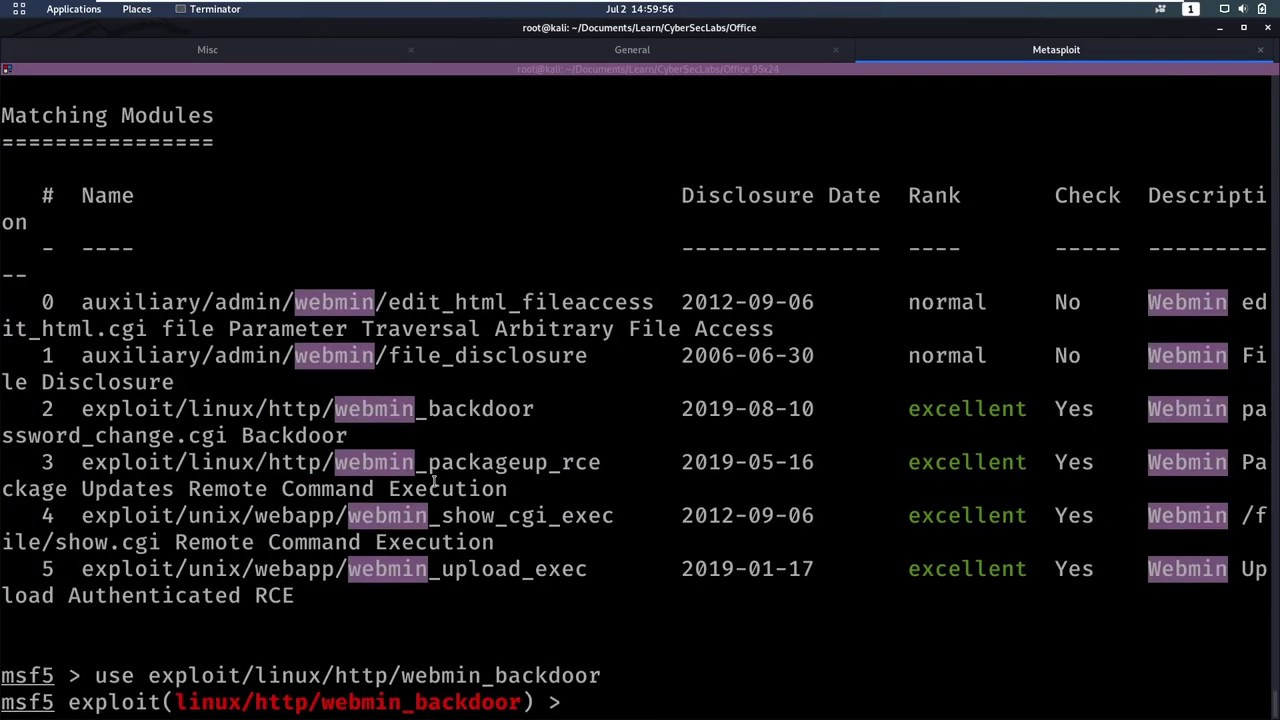The image size is (1280, 720).
Task: Click the purple terminal pane title bar
Action: pos(640,69)
